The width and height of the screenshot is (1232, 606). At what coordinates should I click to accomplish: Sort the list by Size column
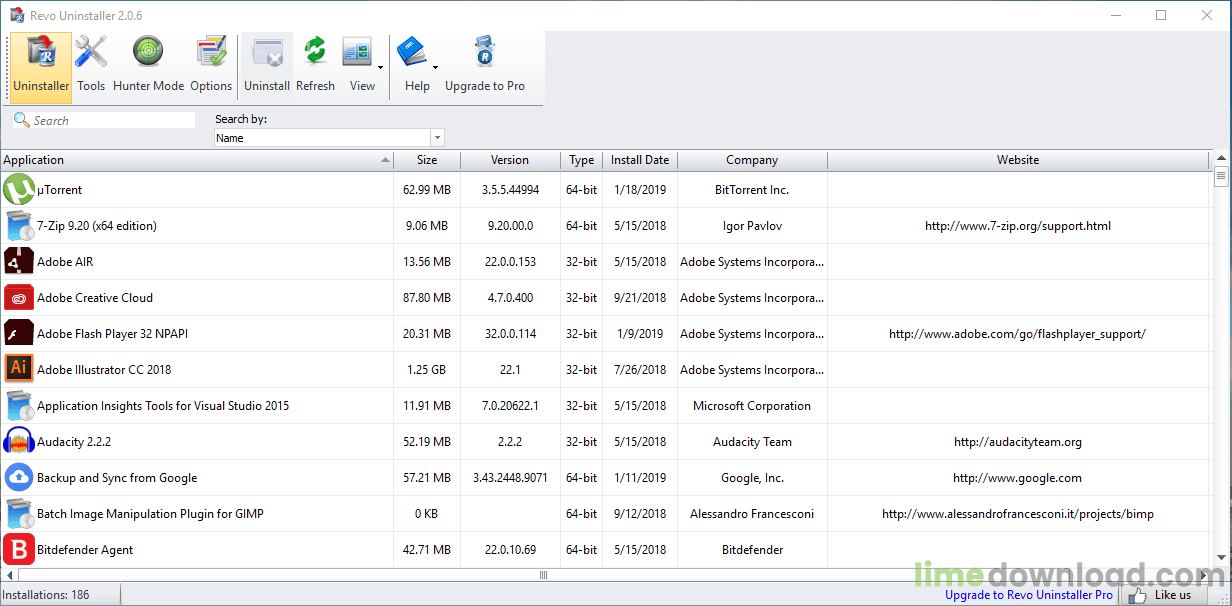pos(427,160)
